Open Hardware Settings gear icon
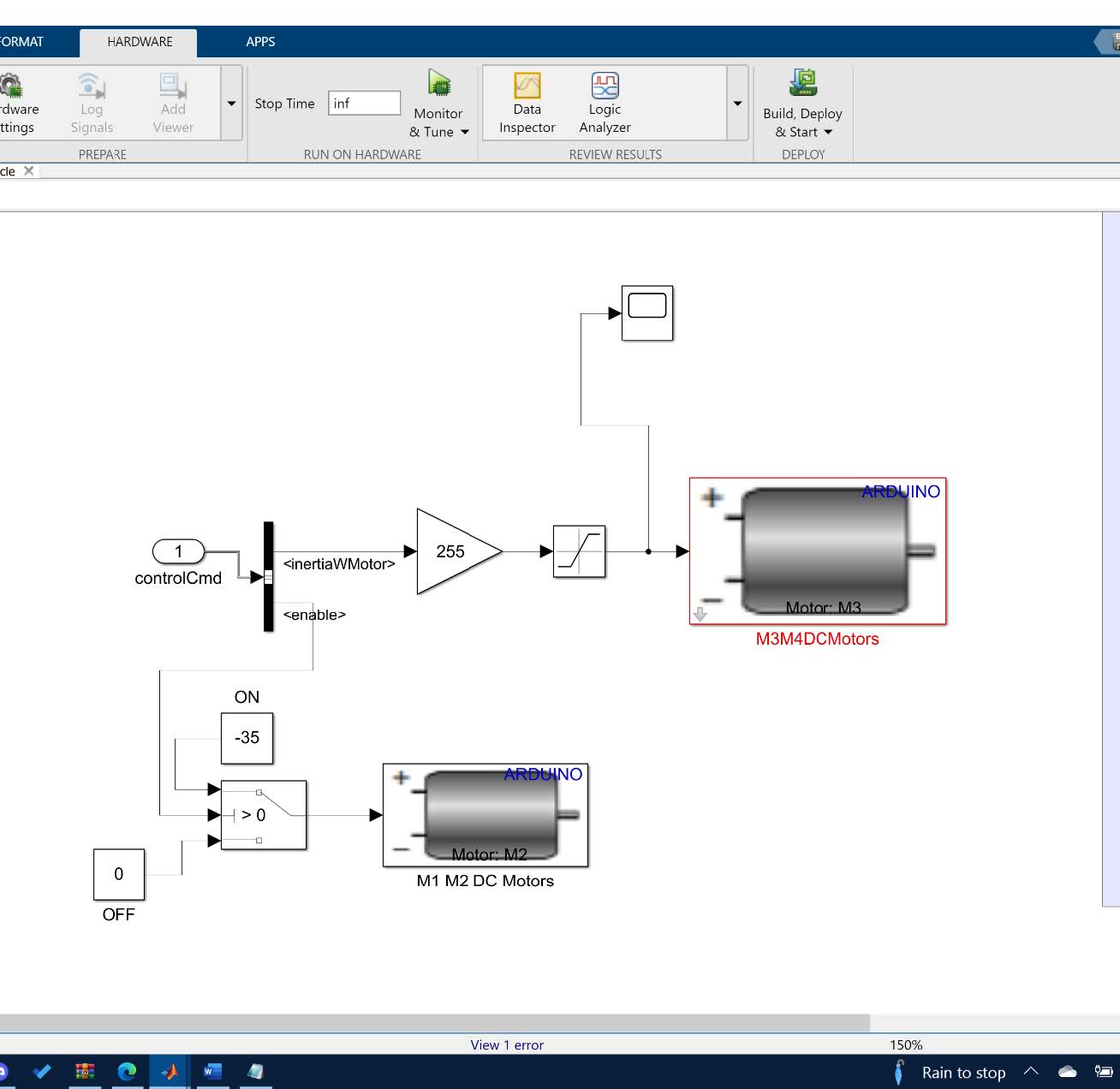 [x=10, y=85]
